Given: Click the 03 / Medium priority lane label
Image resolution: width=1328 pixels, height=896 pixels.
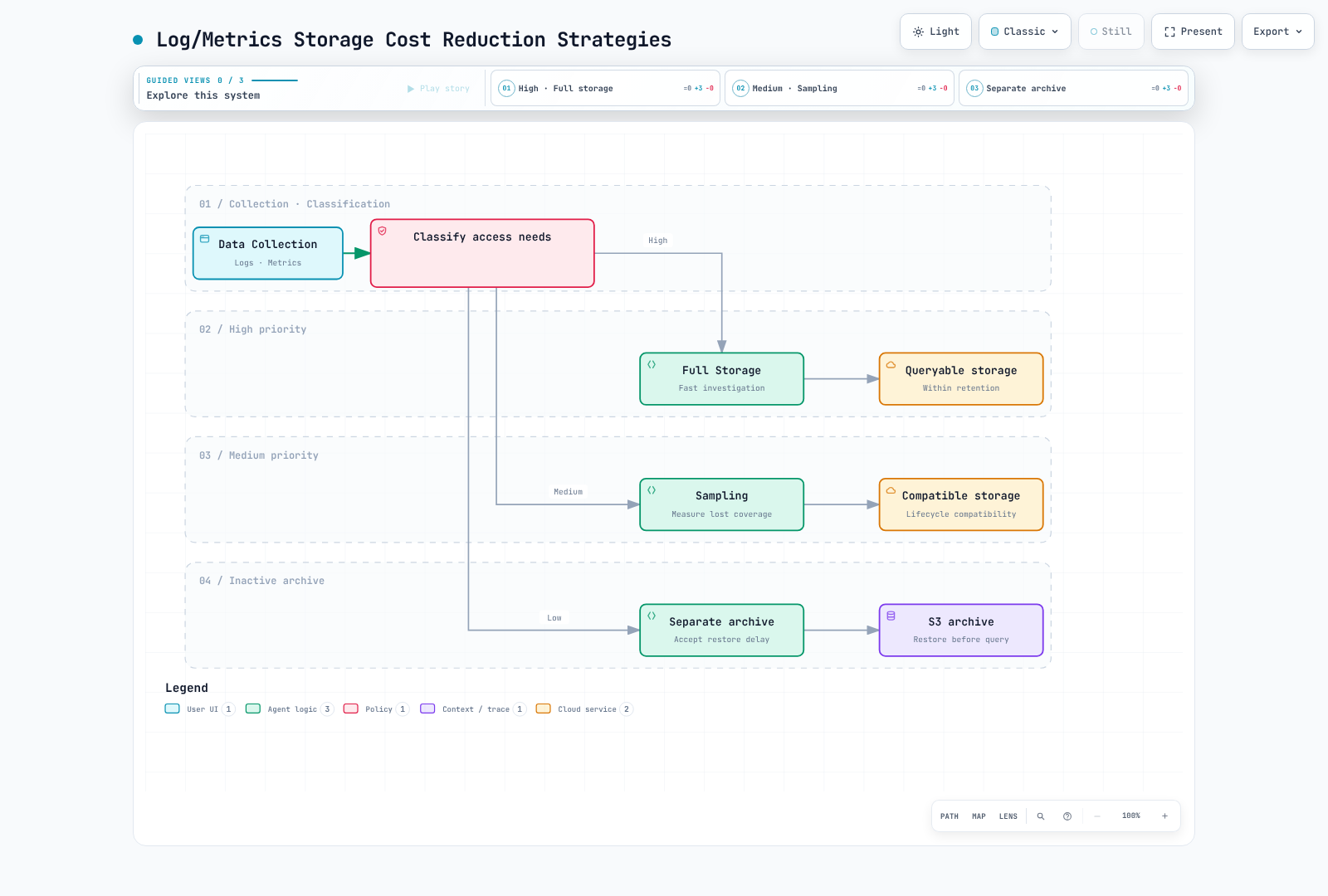Looking at the screenshot, I should point(259,455).
